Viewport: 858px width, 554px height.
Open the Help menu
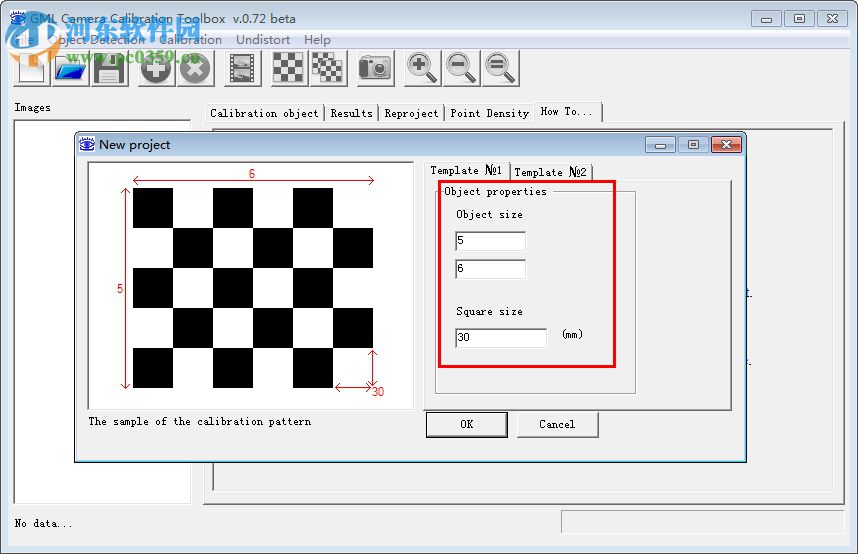coord(317,40)
